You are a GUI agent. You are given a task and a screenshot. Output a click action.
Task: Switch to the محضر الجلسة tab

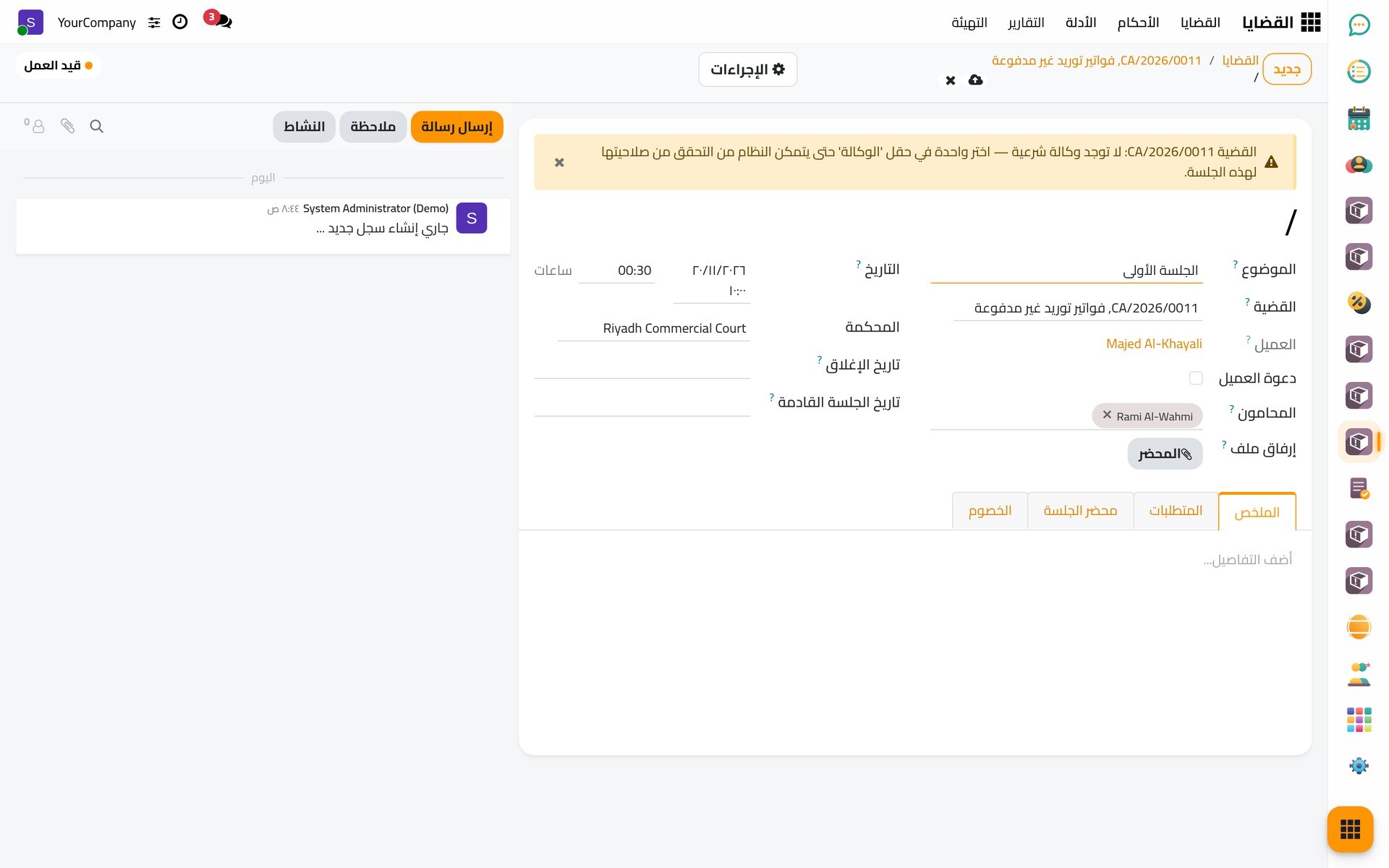[1080, 511]
